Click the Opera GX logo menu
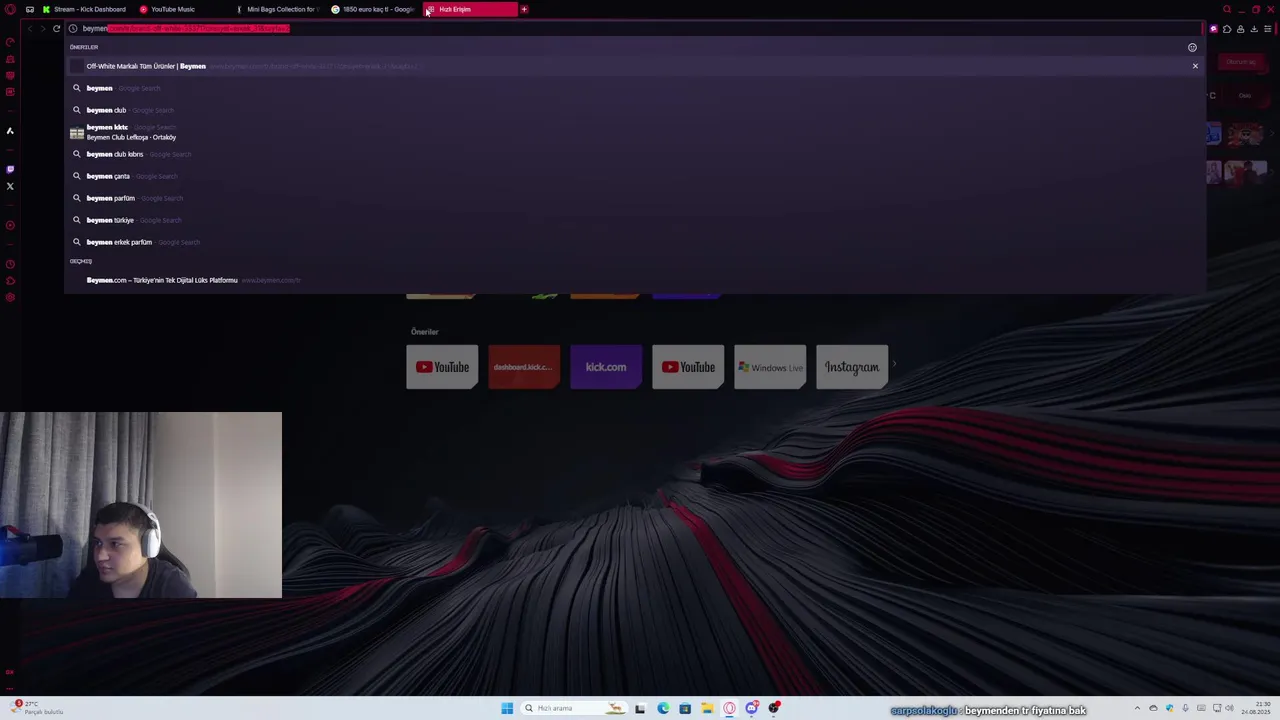Screen dimensions: 1280x720 9,9
